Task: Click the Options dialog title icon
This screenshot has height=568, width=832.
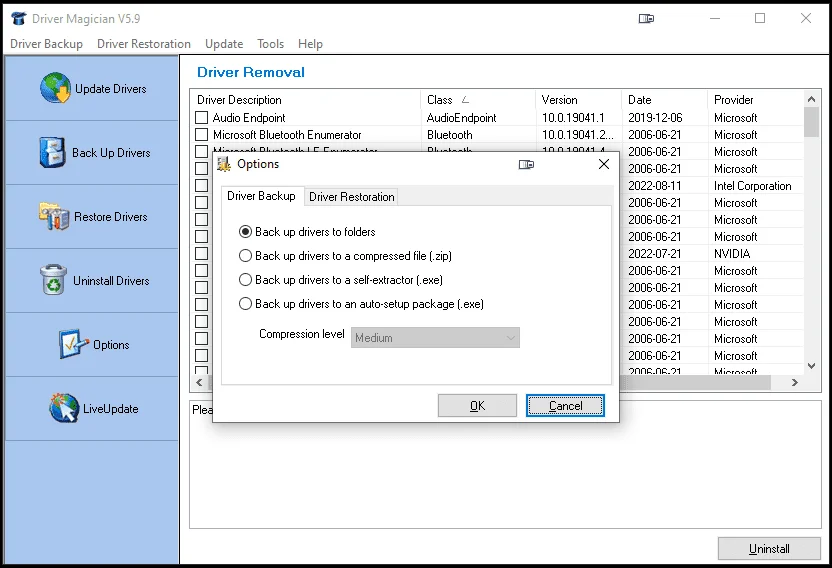Action: point(225,164)
